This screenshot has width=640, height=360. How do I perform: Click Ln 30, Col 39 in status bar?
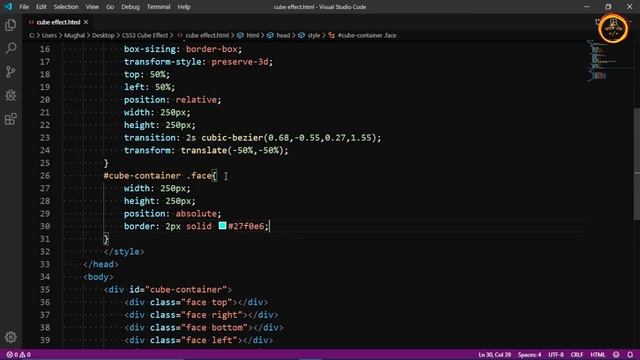[494, 355]
